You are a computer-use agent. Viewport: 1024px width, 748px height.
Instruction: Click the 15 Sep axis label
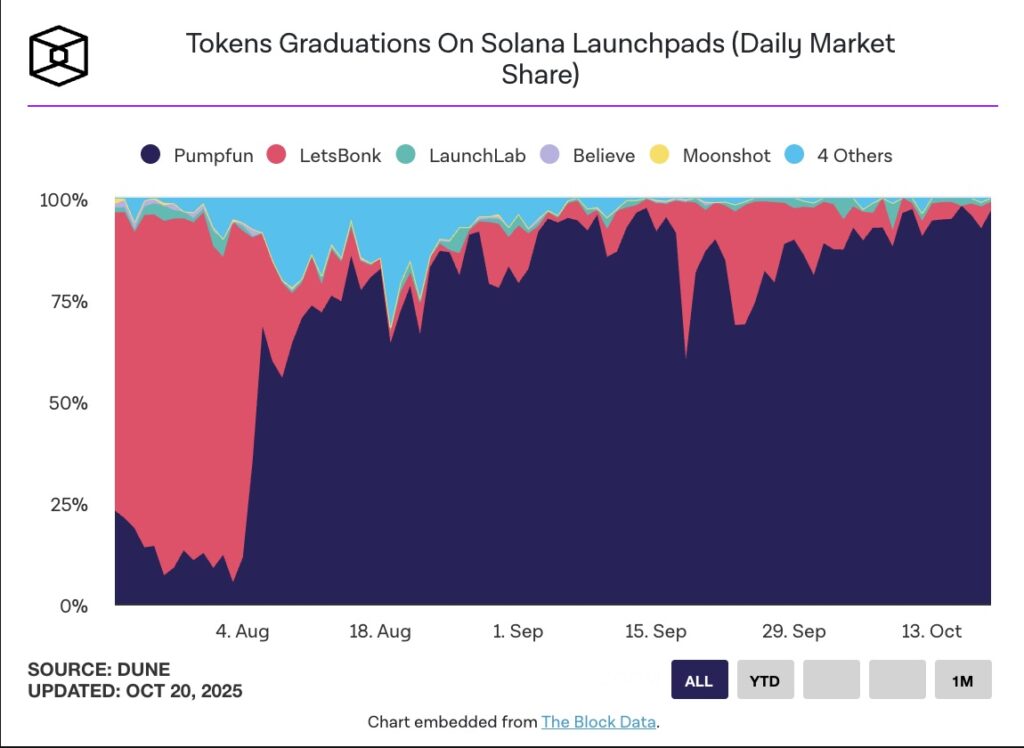pos(656,631)
